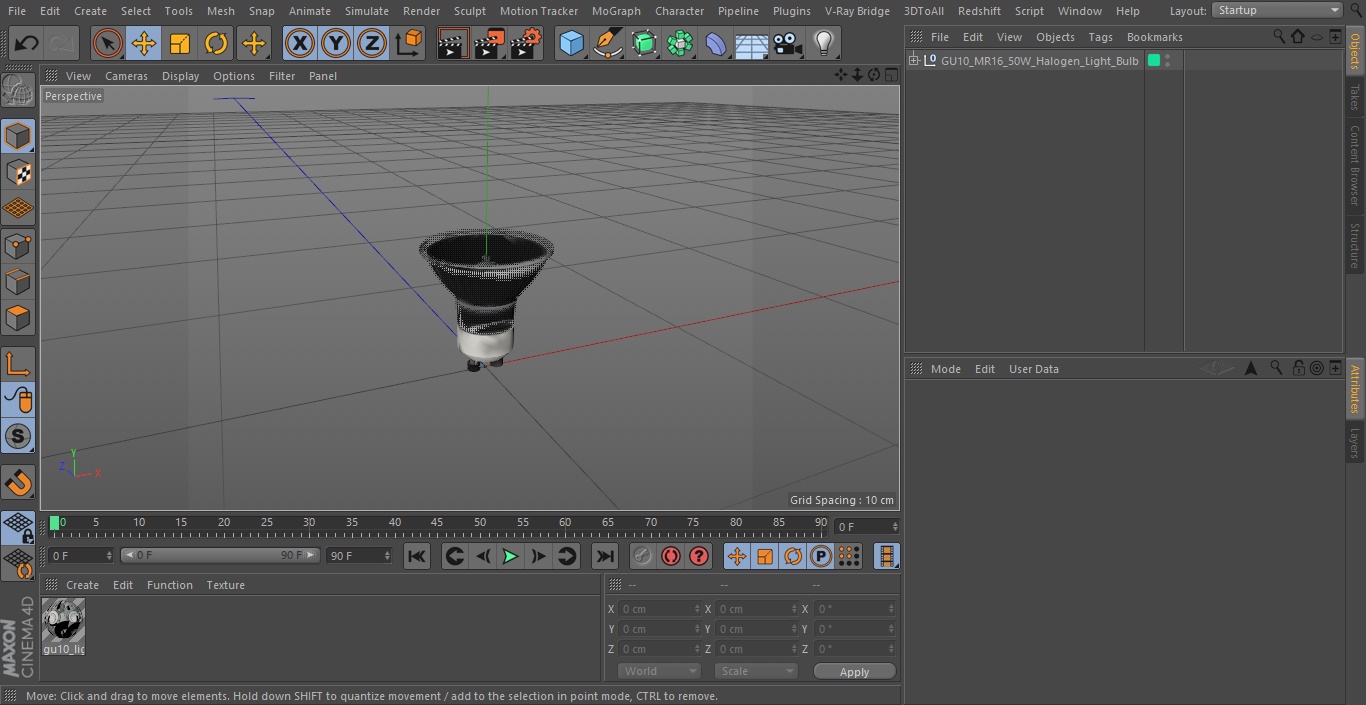
Task: Open Edit Render Settings
Action: pos(526,43)
